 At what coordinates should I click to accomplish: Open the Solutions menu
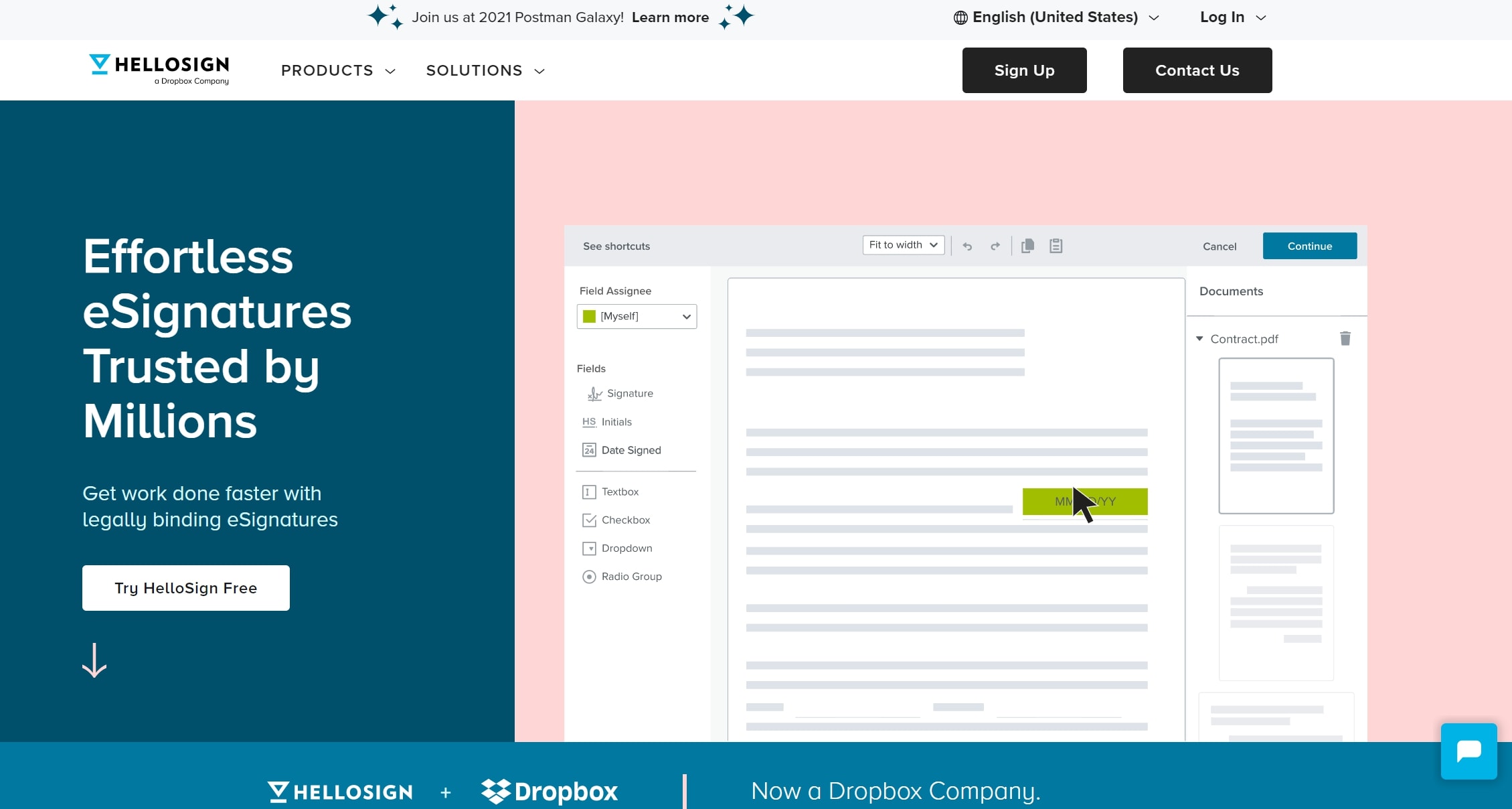(485, 70)
